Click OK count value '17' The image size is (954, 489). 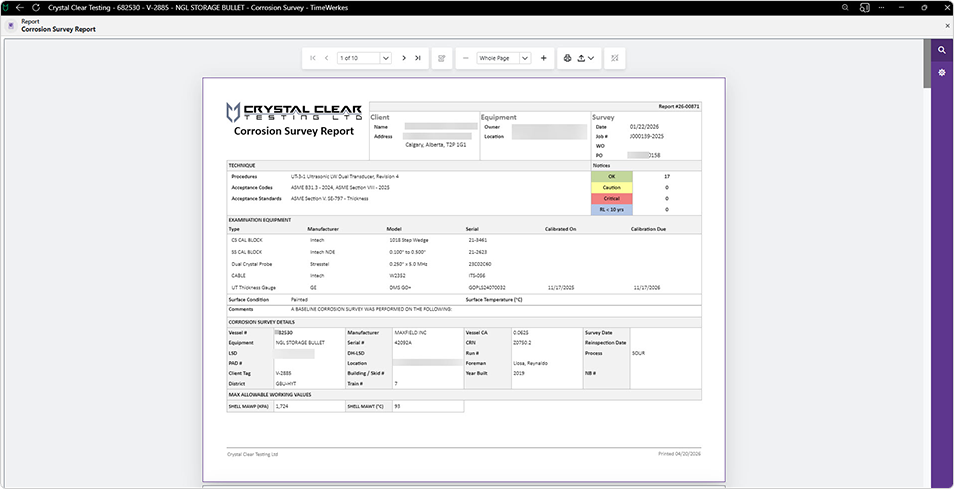coord(667,176)
